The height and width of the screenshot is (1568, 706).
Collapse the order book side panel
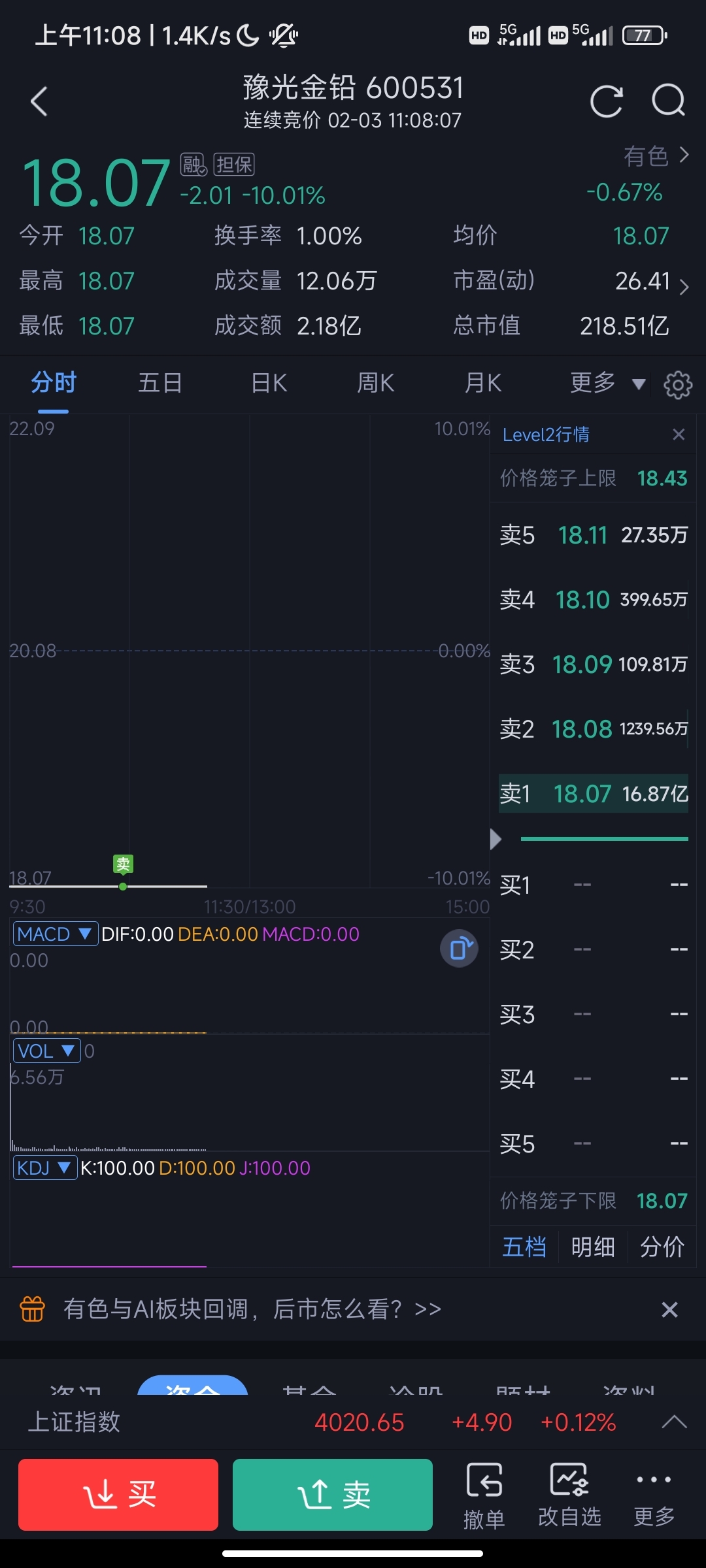point(496,839)
